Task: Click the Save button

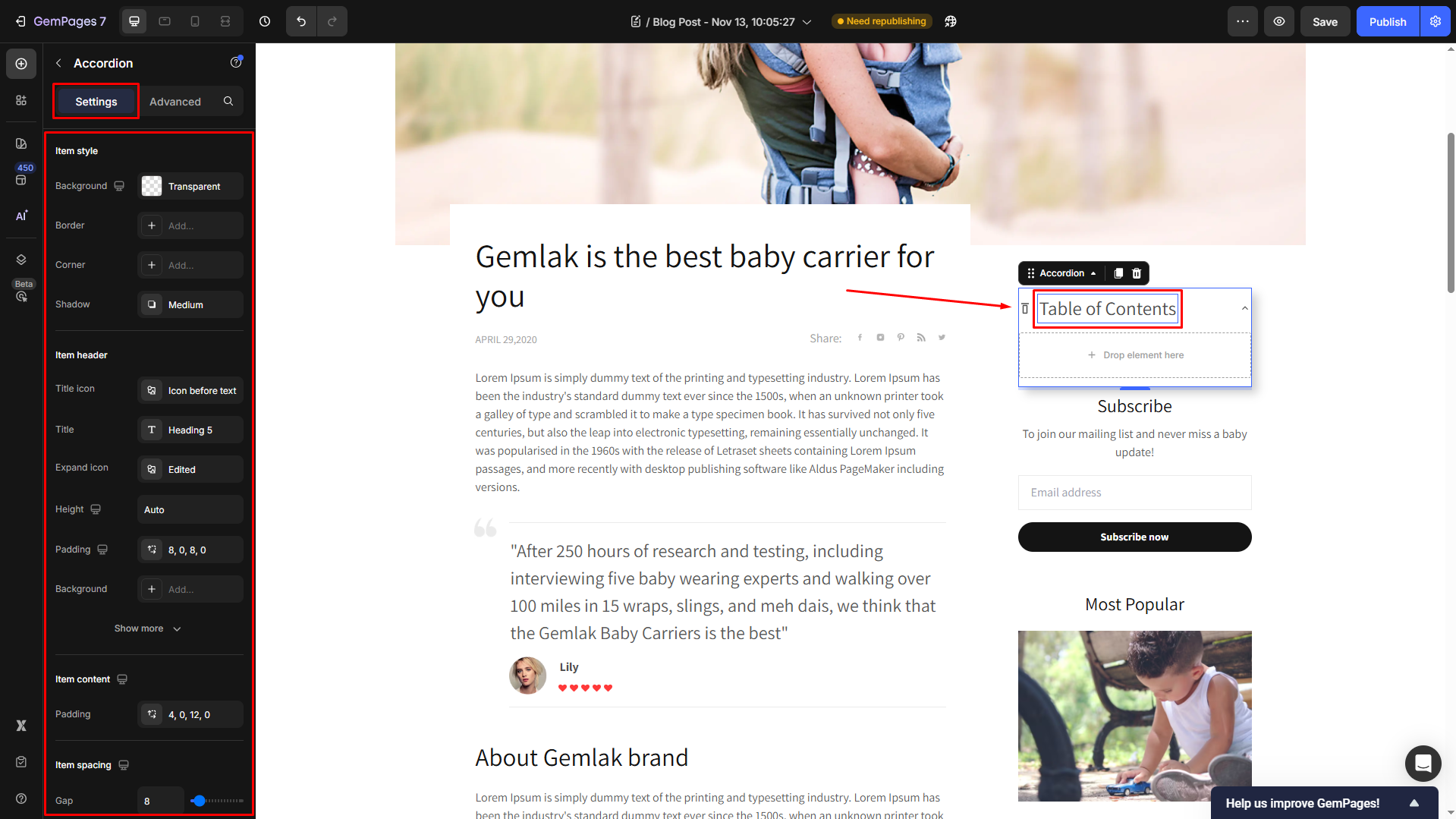Action: tap(1325, 21)
